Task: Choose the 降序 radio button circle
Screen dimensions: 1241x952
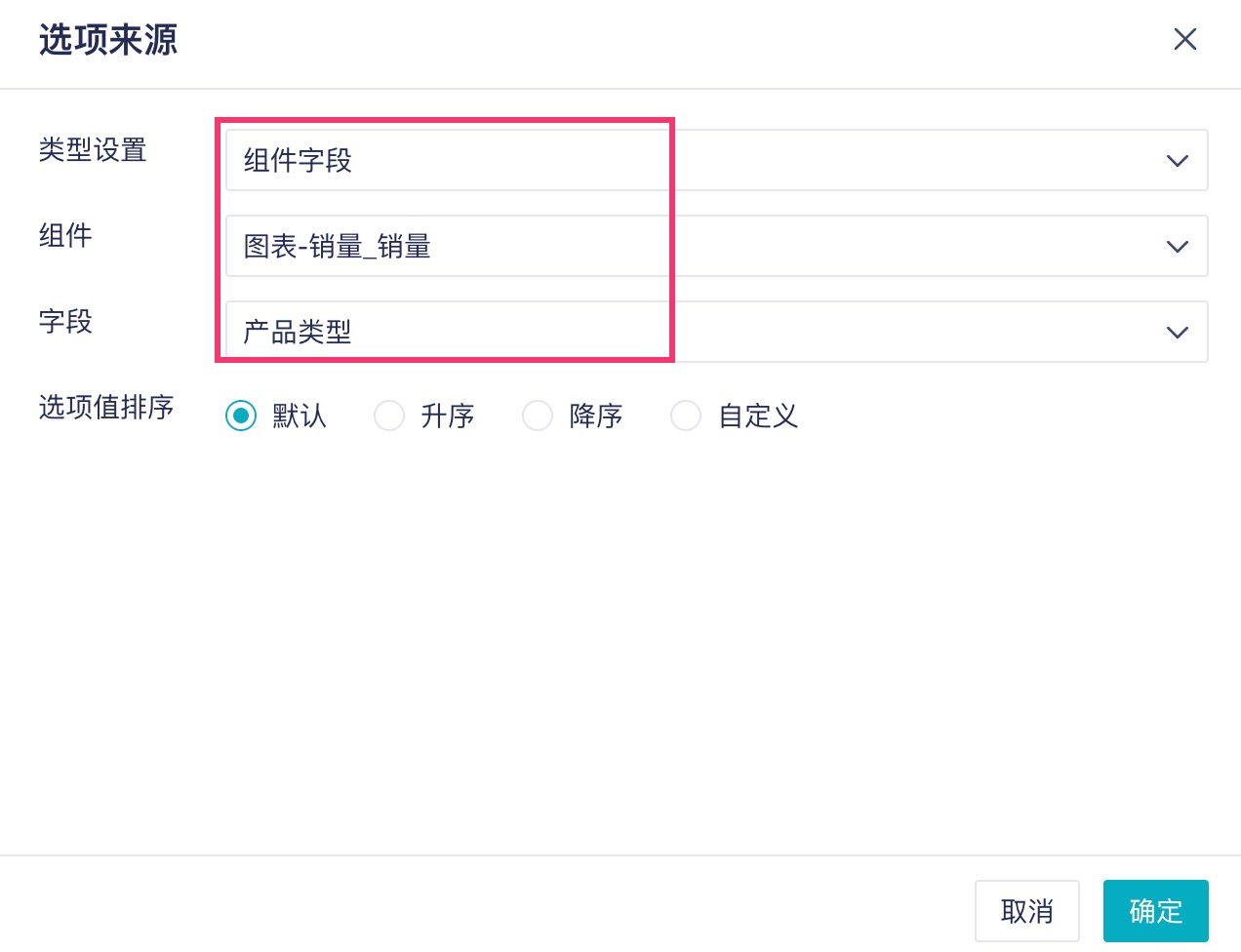Action: pos(538,416)
